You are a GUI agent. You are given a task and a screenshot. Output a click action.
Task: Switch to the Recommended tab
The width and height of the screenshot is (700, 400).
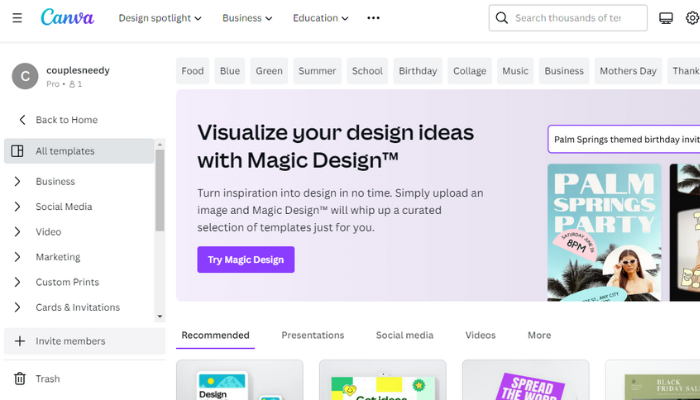coord(215,335)
